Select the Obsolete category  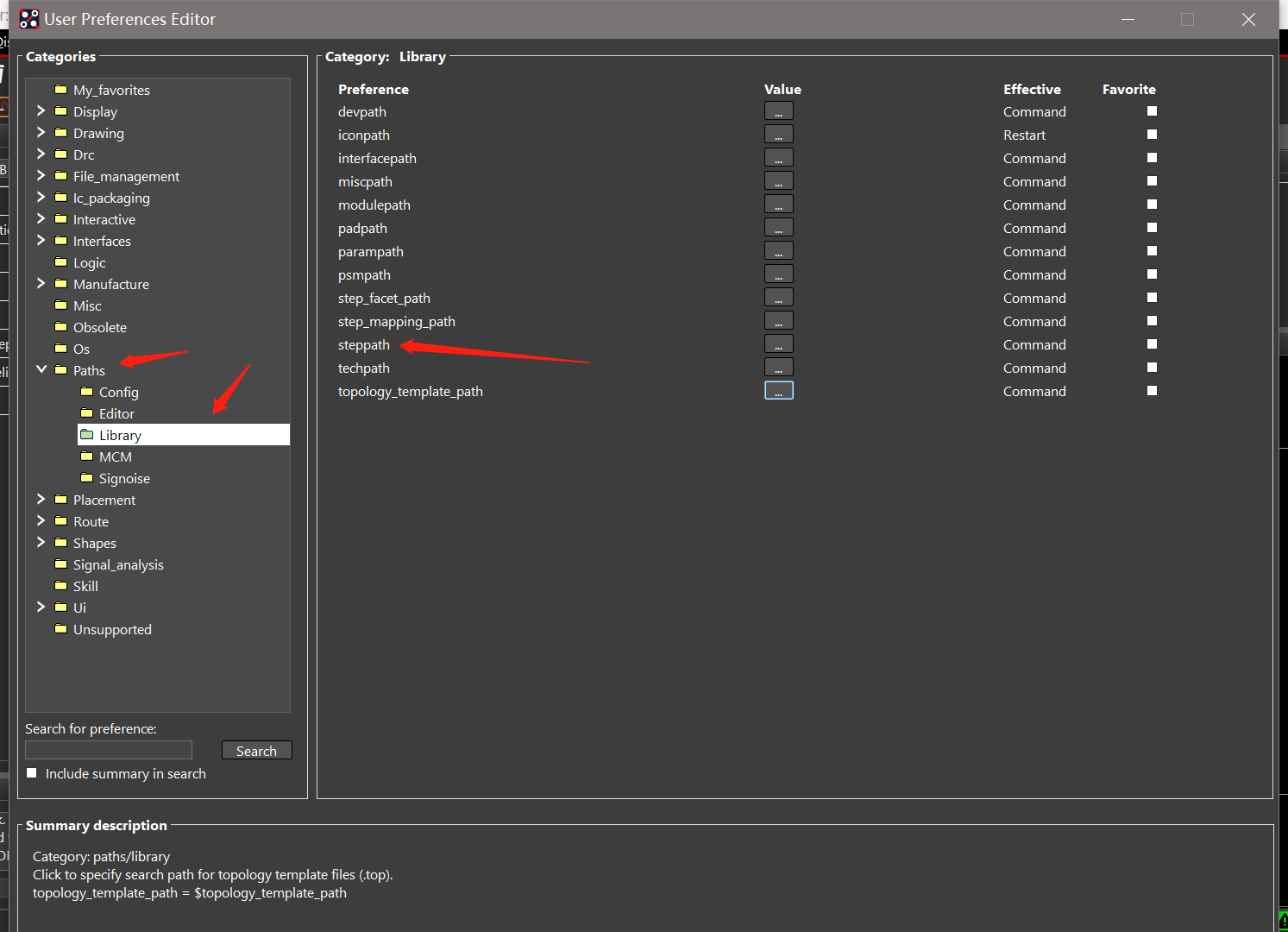(100, 327)
